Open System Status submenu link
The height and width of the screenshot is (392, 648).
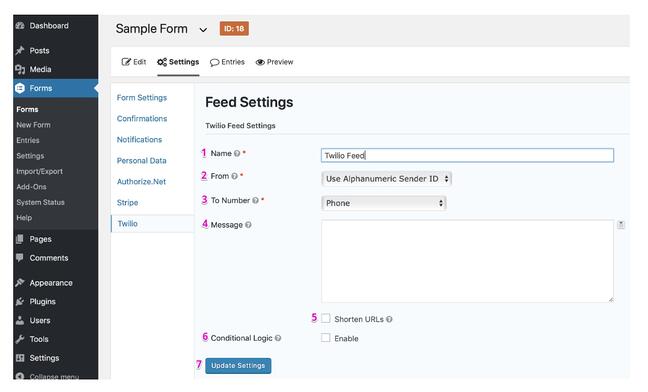(40, 202)
